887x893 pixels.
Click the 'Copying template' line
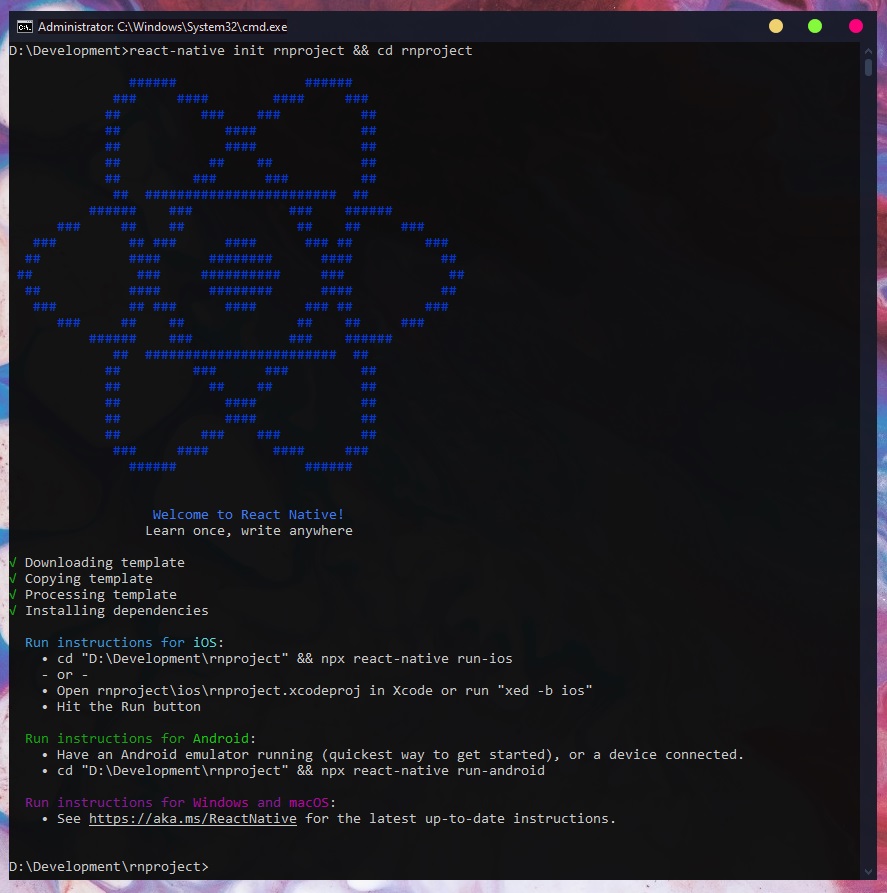(x=89, y=579)
